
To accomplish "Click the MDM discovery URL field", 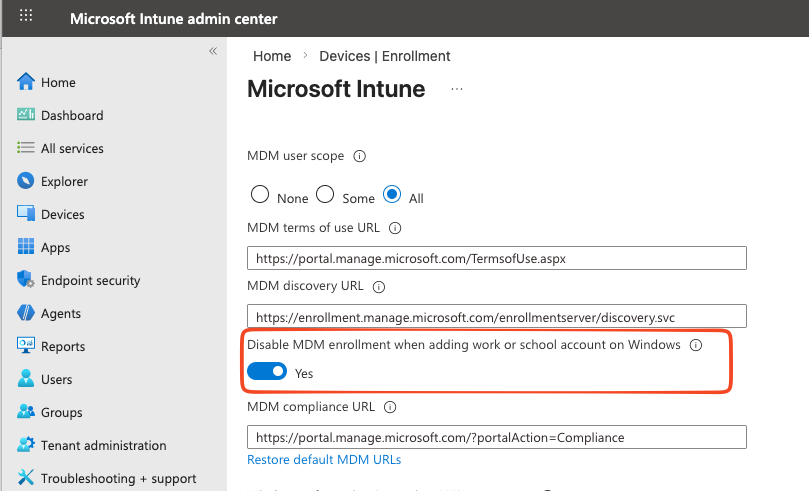I will [x=497, y=317].
